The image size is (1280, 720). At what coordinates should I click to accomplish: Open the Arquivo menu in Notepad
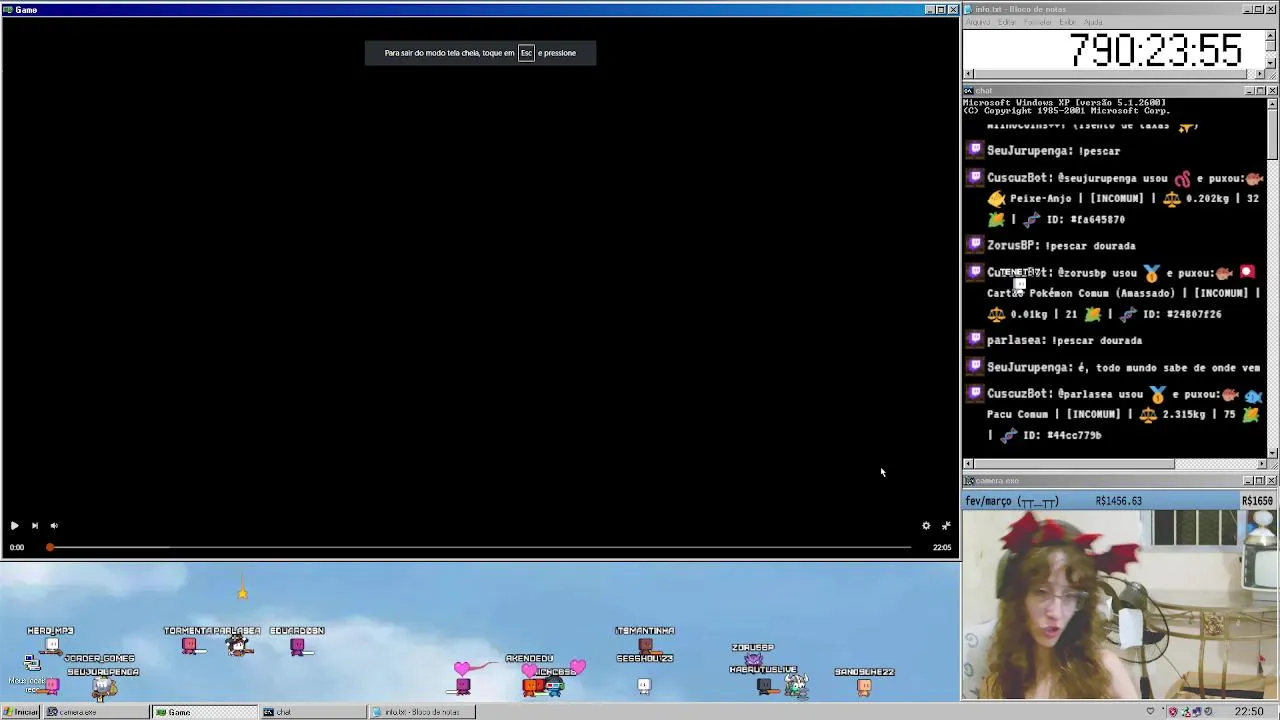tap(978, 22)
